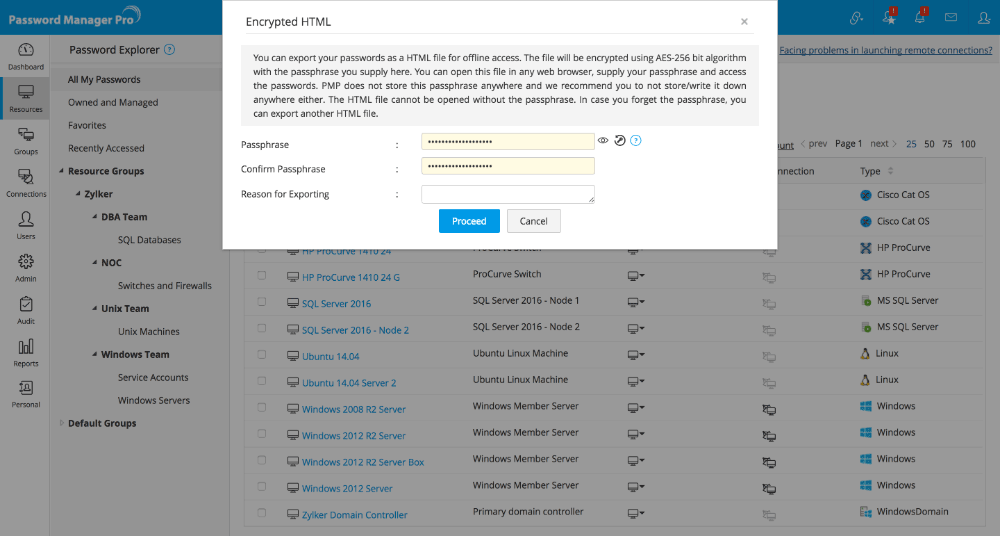The height and width of the screenshot is (536, 1000).
Task: Cancel the Encrypted HTML dialog
Action: click(x=533, y=221)
